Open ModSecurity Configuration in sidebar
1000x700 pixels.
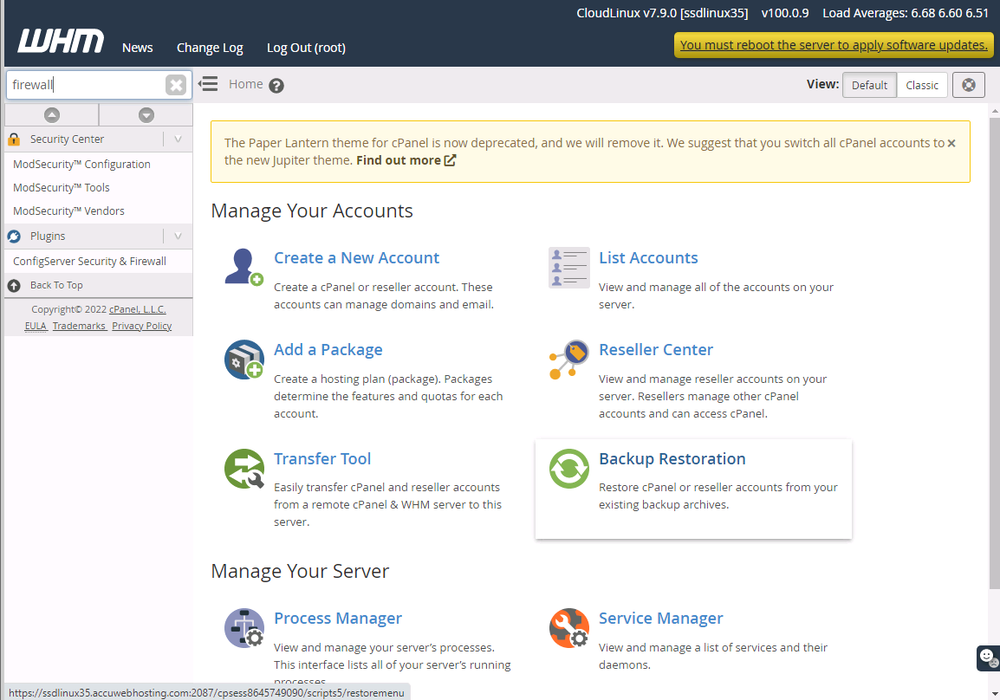(x=82, y=164)
